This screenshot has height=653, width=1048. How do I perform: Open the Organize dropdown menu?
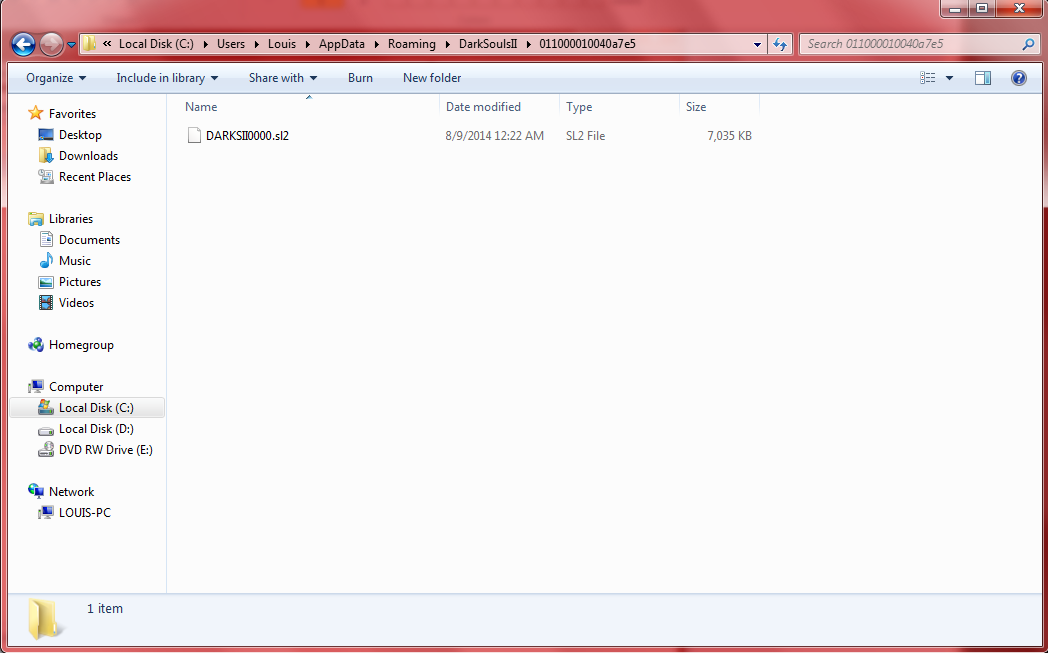(x=56, y=78)
